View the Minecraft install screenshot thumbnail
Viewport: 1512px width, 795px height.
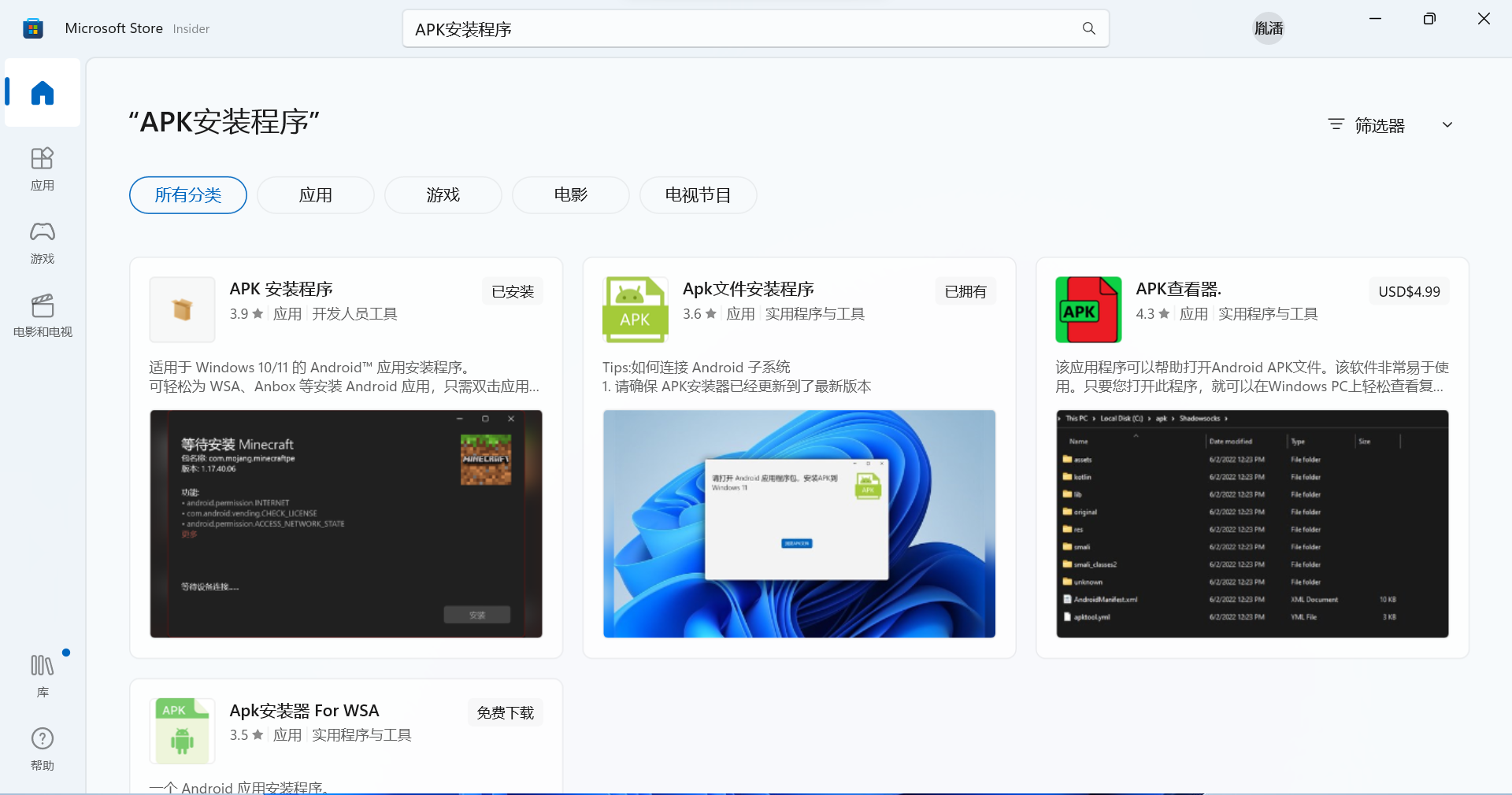(346, 523)
